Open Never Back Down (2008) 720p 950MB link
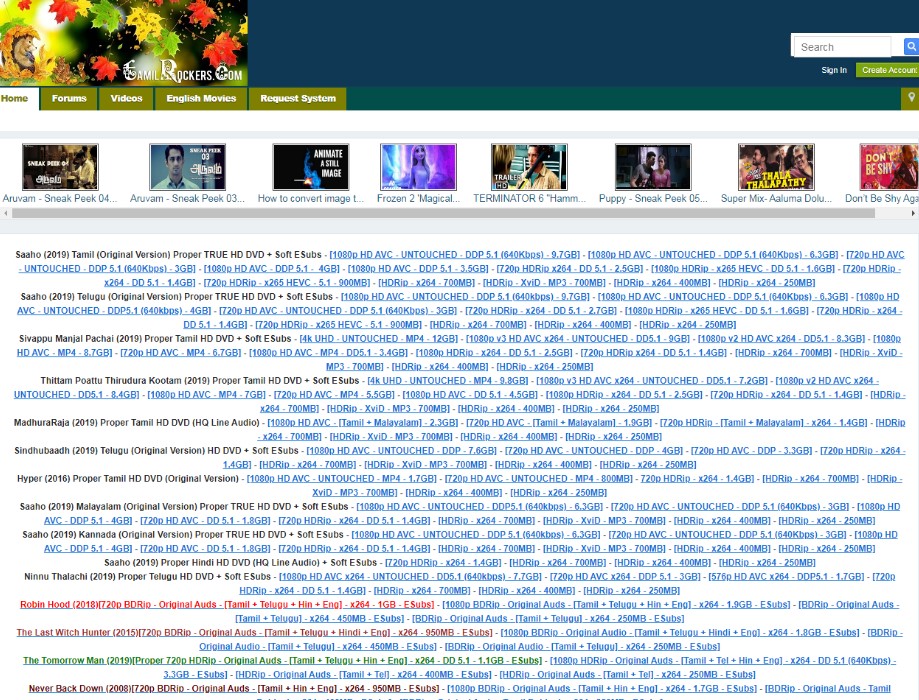 point(234,689)
